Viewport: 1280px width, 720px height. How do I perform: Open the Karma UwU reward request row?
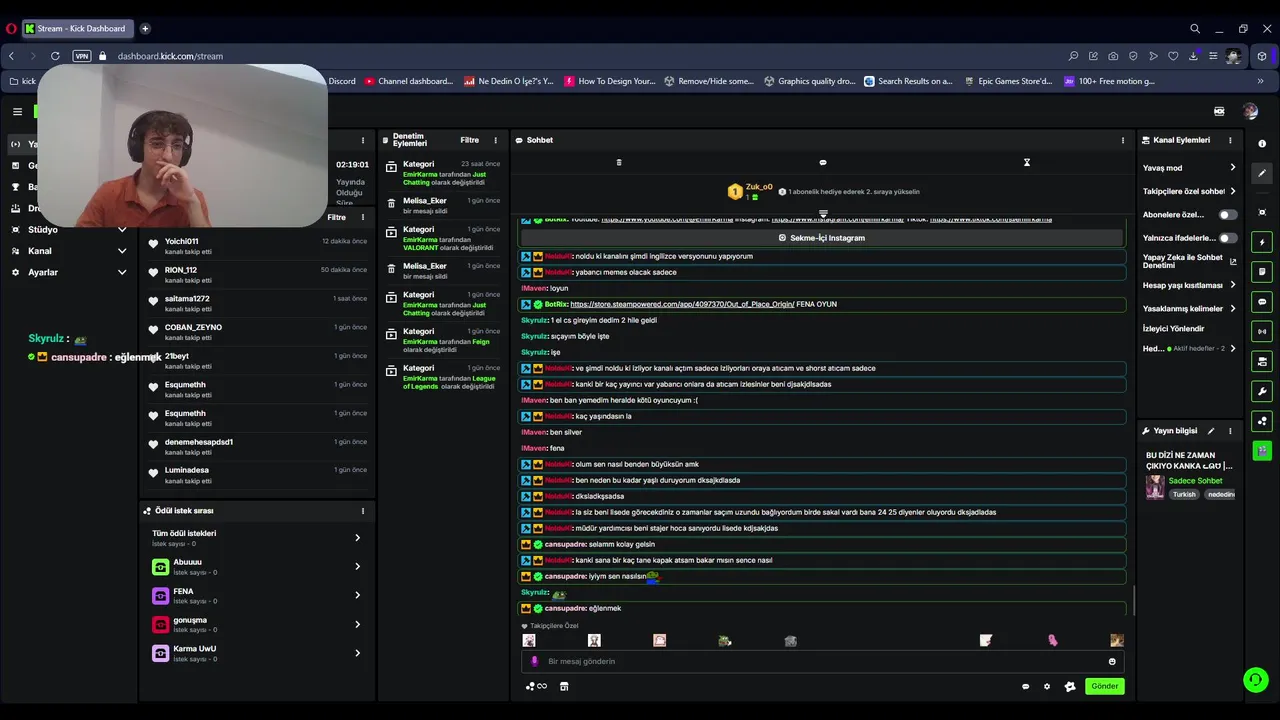[x=256, y=653]
